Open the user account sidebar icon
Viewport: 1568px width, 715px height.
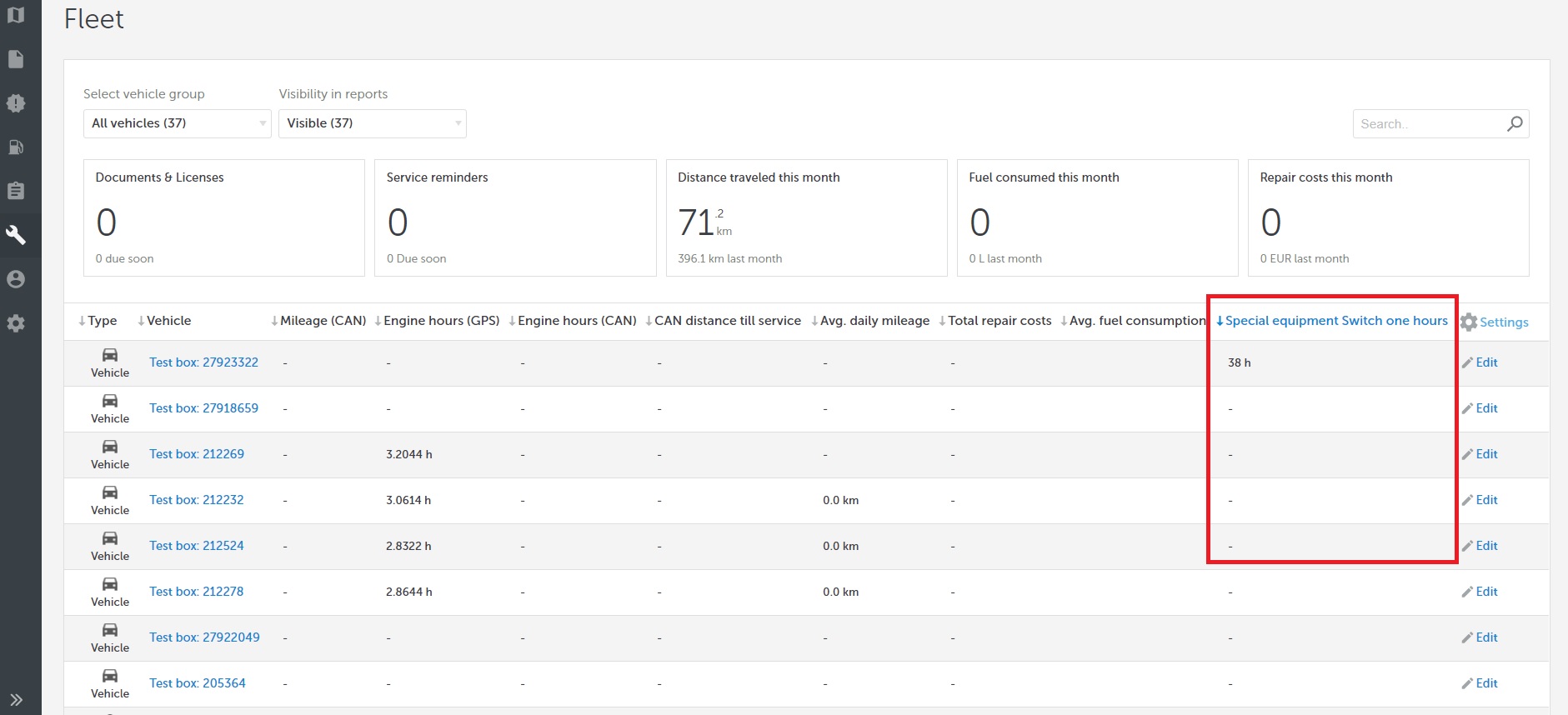16,279
